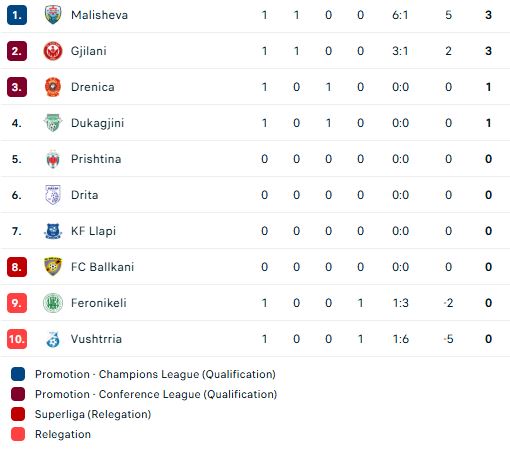Click the Drenica club crest icon

pyautogui.click(x=53, y=87)
